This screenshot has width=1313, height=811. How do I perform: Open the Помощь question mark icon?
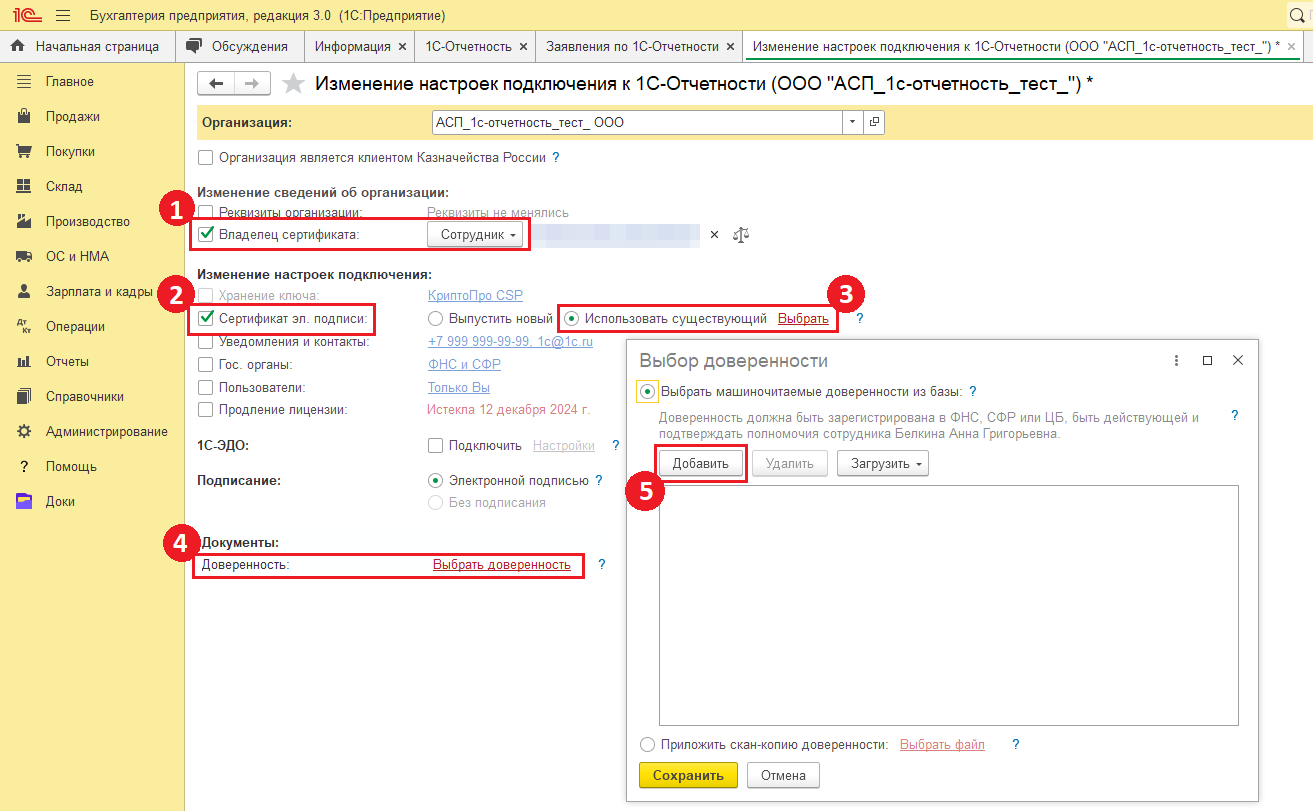click(25, 466)
